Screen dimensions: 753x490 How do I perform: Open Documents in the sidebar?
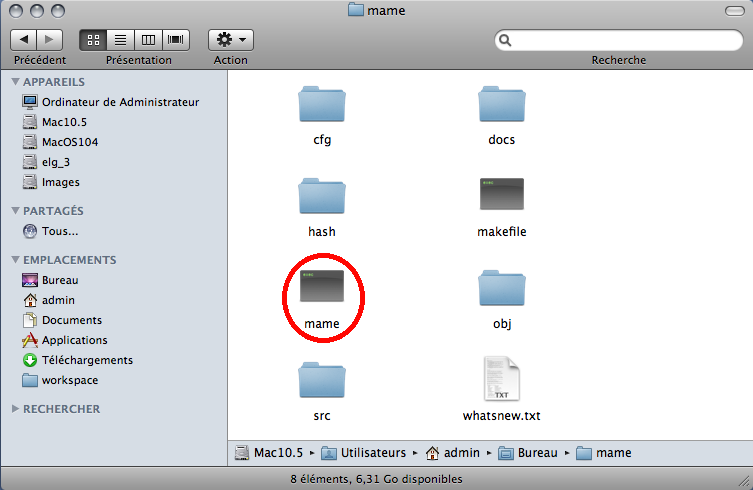(x=62, y=320)
